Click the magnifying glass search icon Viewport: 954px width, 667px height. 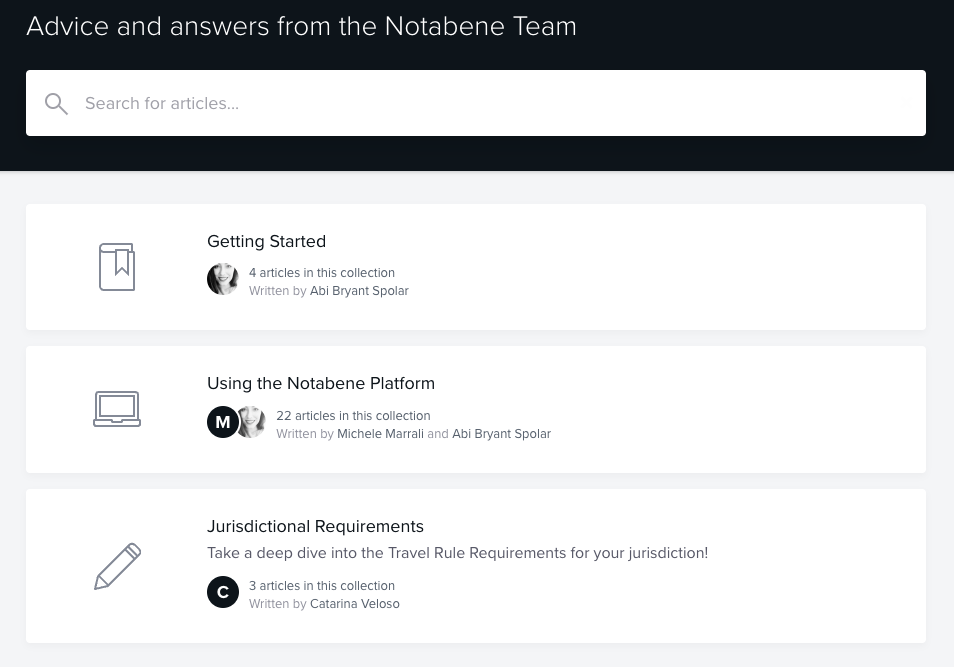(57, 104)
